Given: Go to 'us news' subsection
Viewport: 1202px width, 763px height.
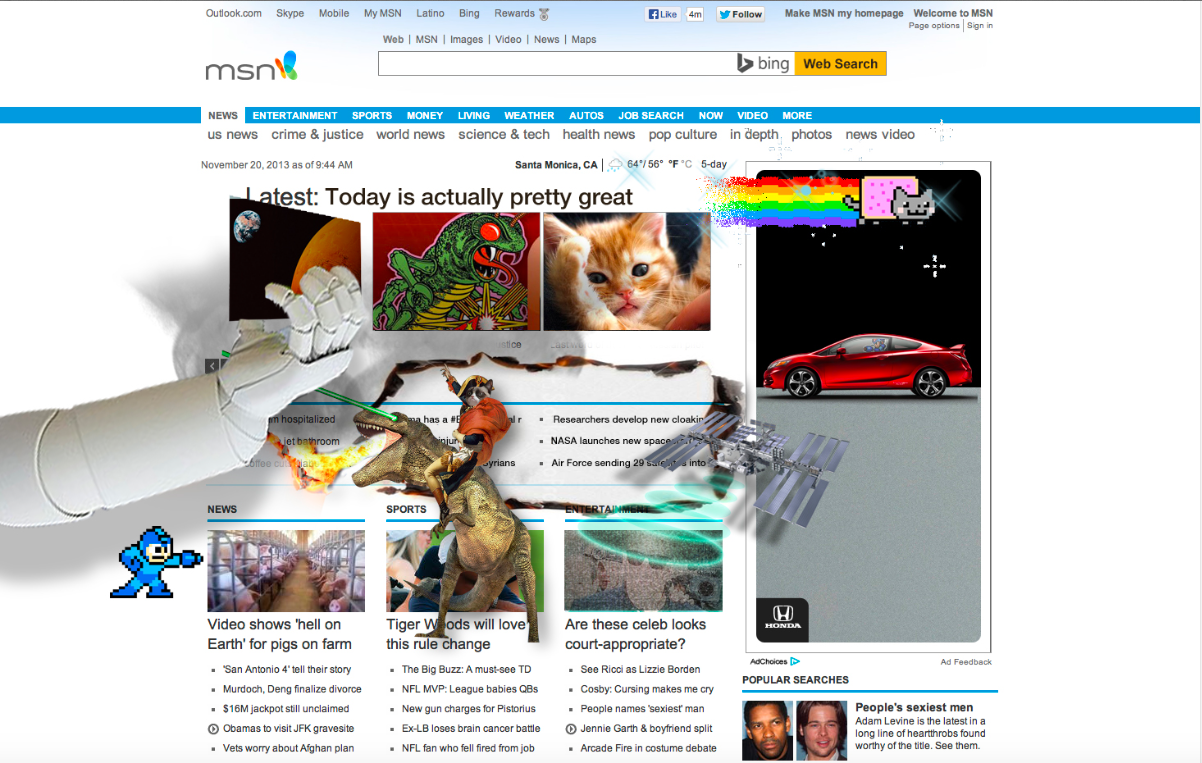Looking at the screenshot, I should coord(233,134).
